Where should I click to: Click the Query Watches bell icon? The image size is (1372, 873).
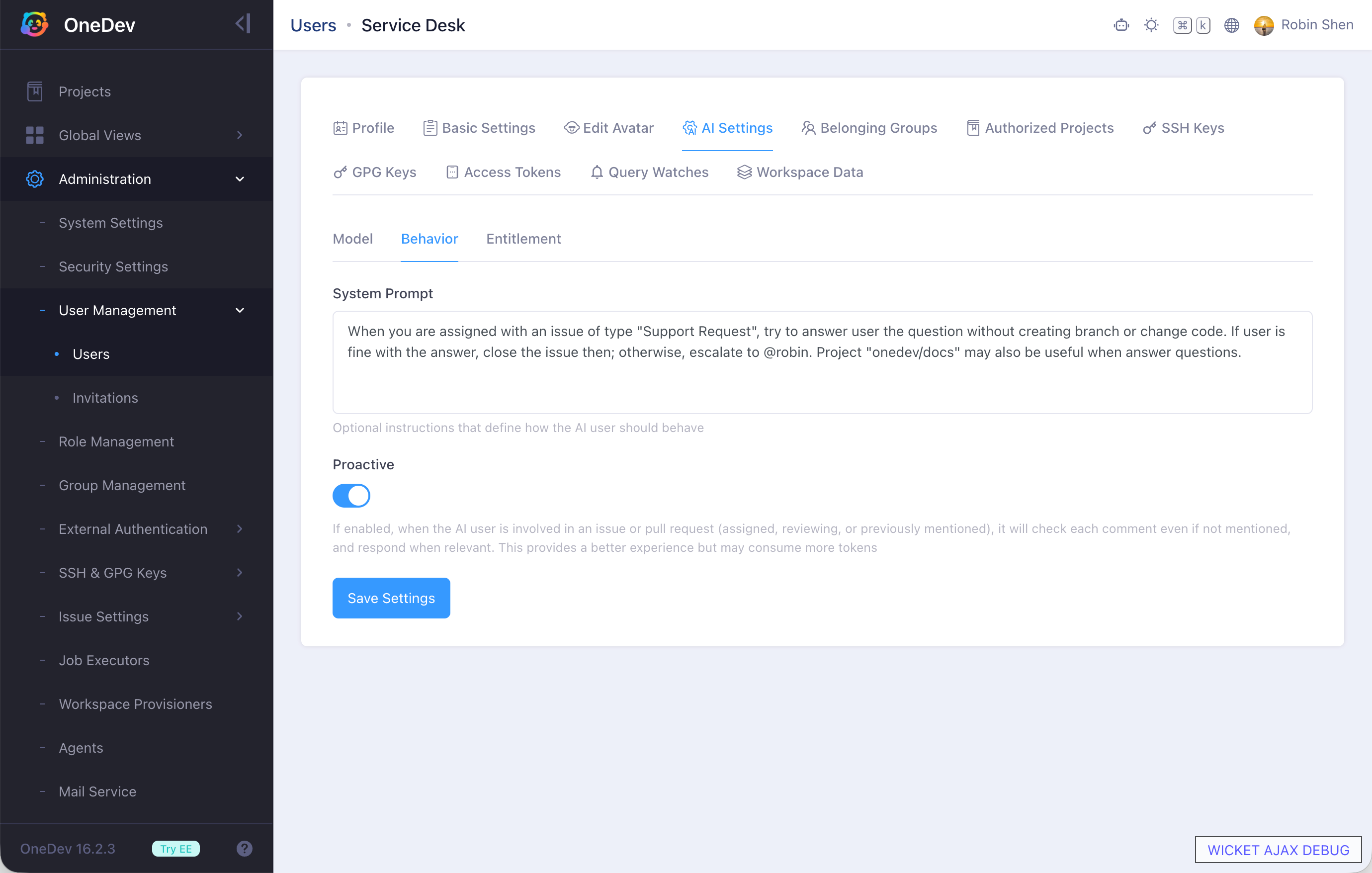click(x=597, y=172)
